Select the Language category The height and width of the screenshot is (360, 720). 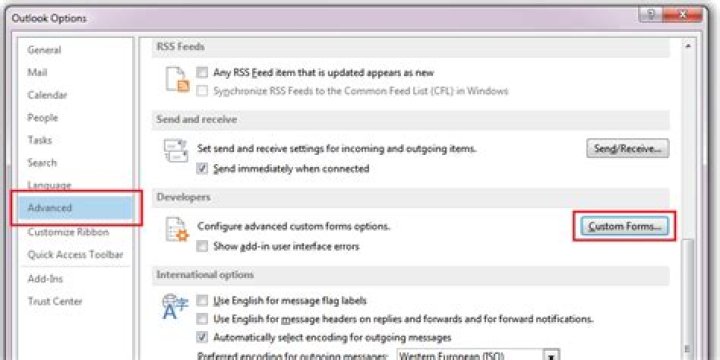click(49, 185)
